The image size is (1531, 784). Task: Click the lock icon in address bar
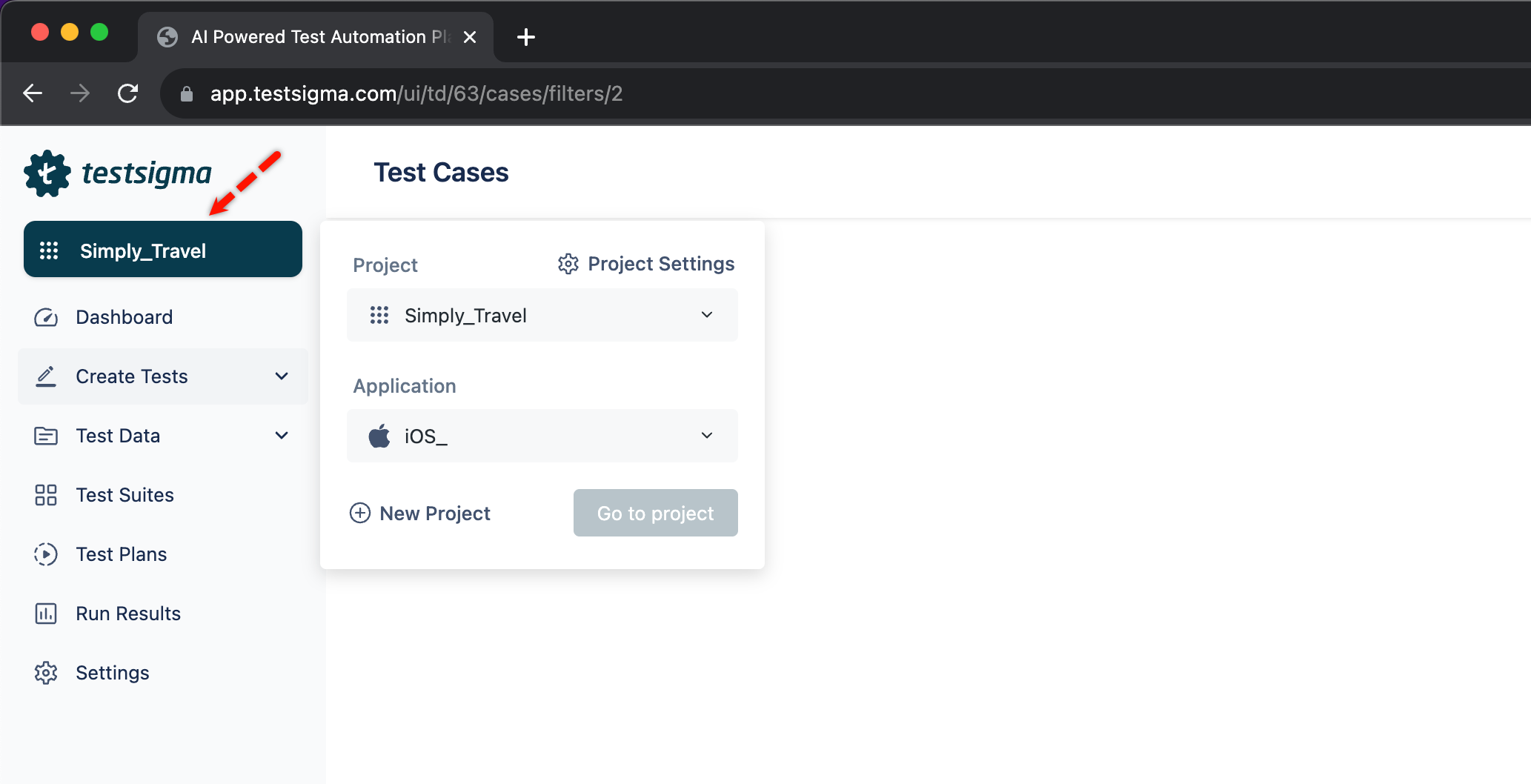tap(187, 94)
